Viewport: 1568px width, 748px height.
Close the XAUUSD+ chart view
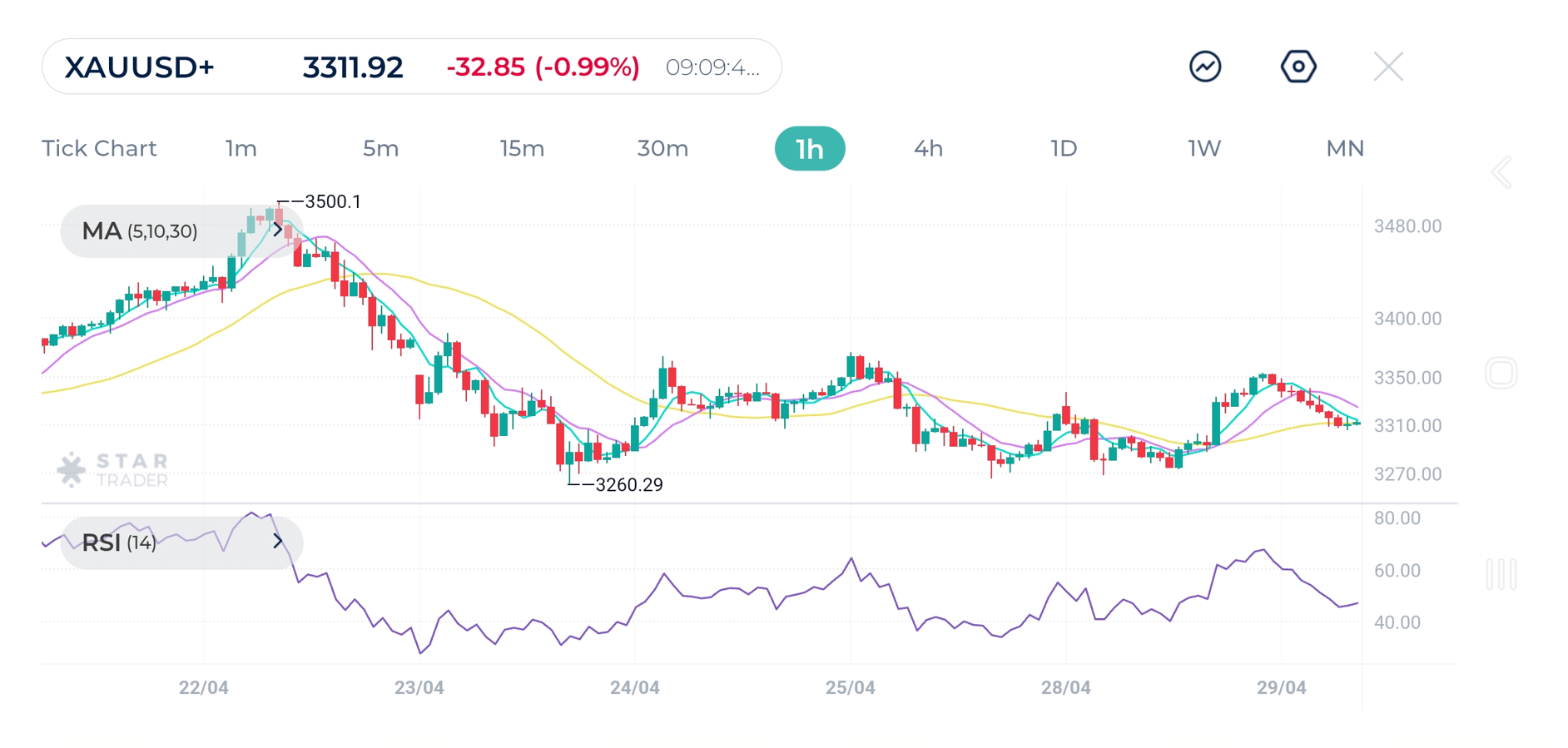pos(1388,67)
